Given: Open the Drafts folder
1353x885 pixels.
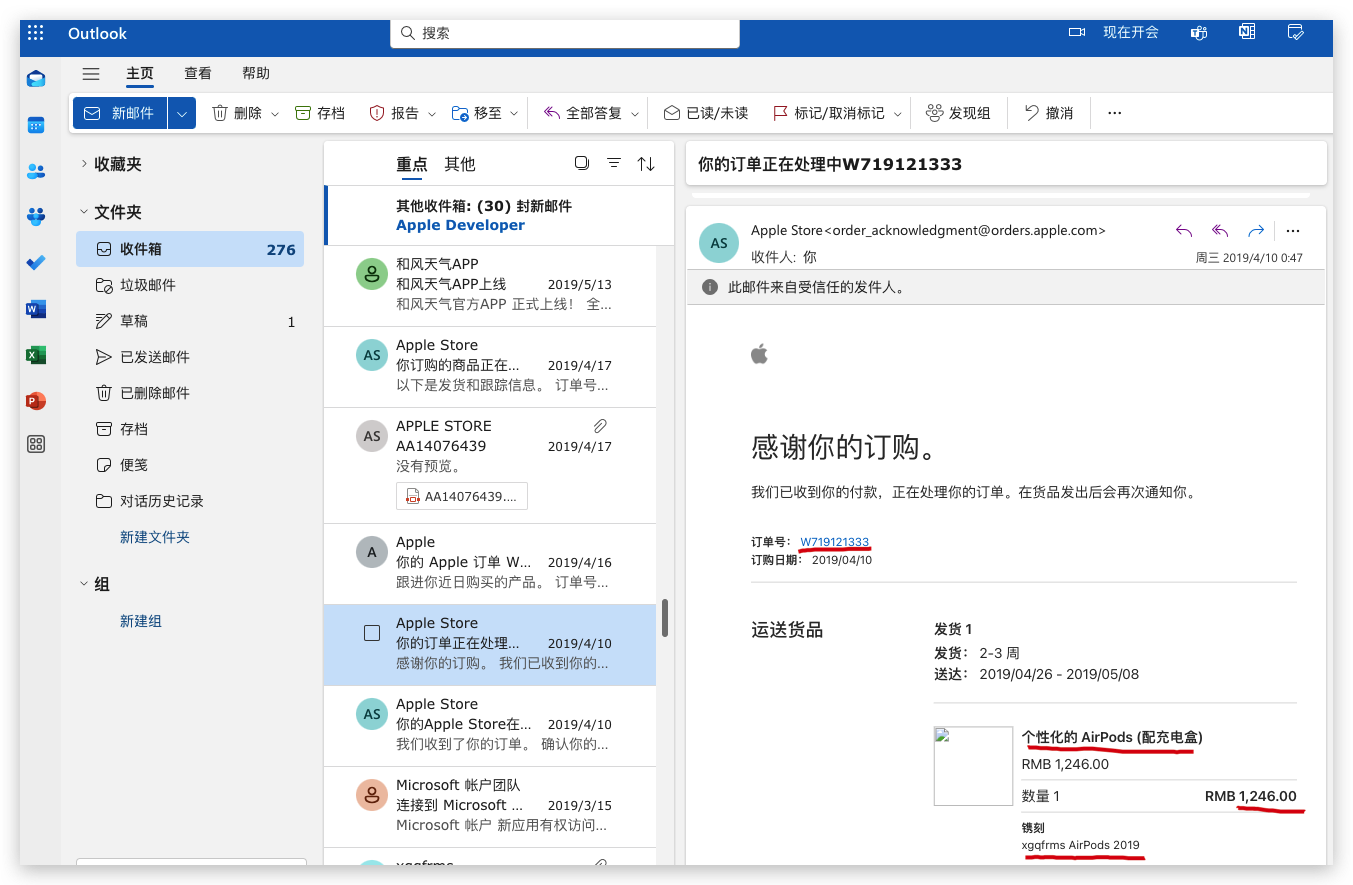Looking at the screenshot, I should click(x=190, y=321).
